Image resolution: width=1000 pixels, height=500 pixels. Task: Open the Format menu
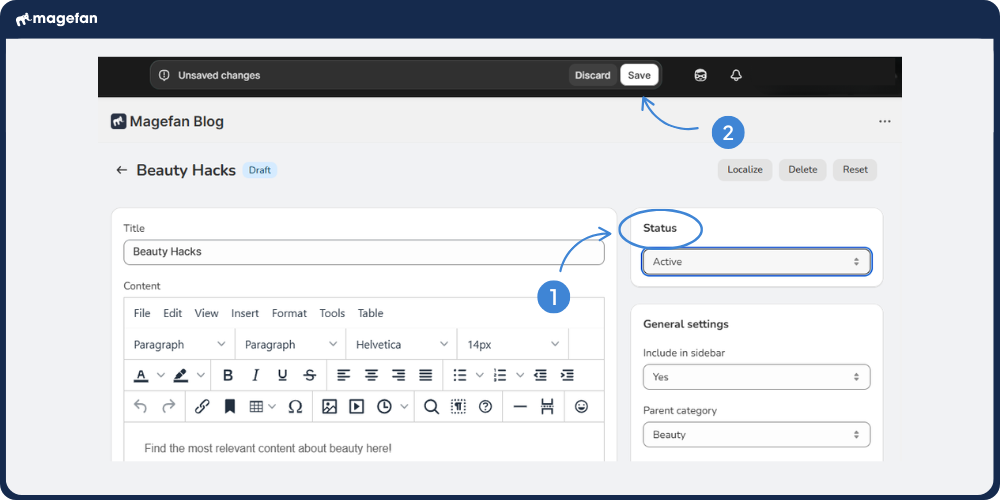[289, 313]
